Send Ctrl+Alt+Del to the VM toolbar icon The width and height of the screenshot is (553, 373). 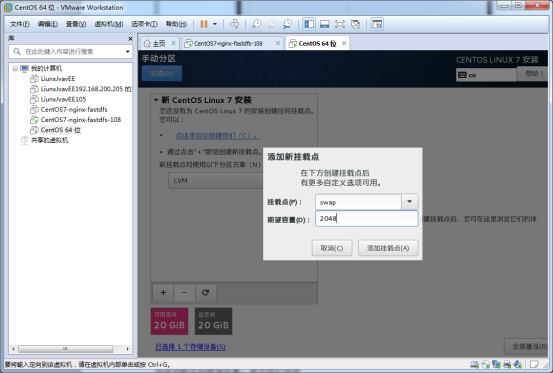point(235,24)
